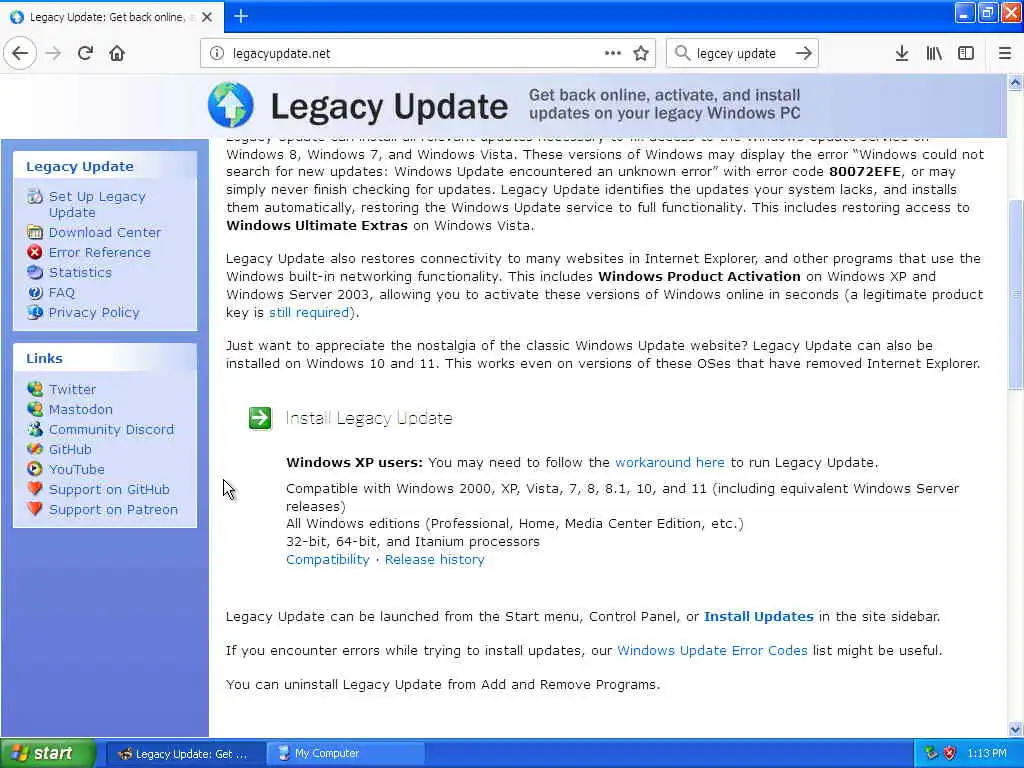Click the forward navigation arrow

click(53, 54)
